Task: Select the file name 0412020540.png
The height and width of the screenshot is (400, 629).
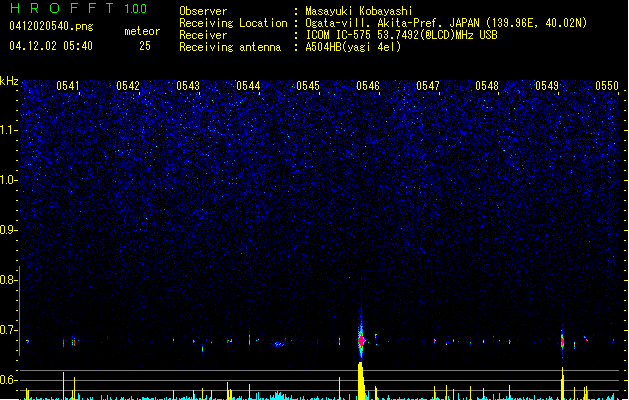Action: [51, 26]
